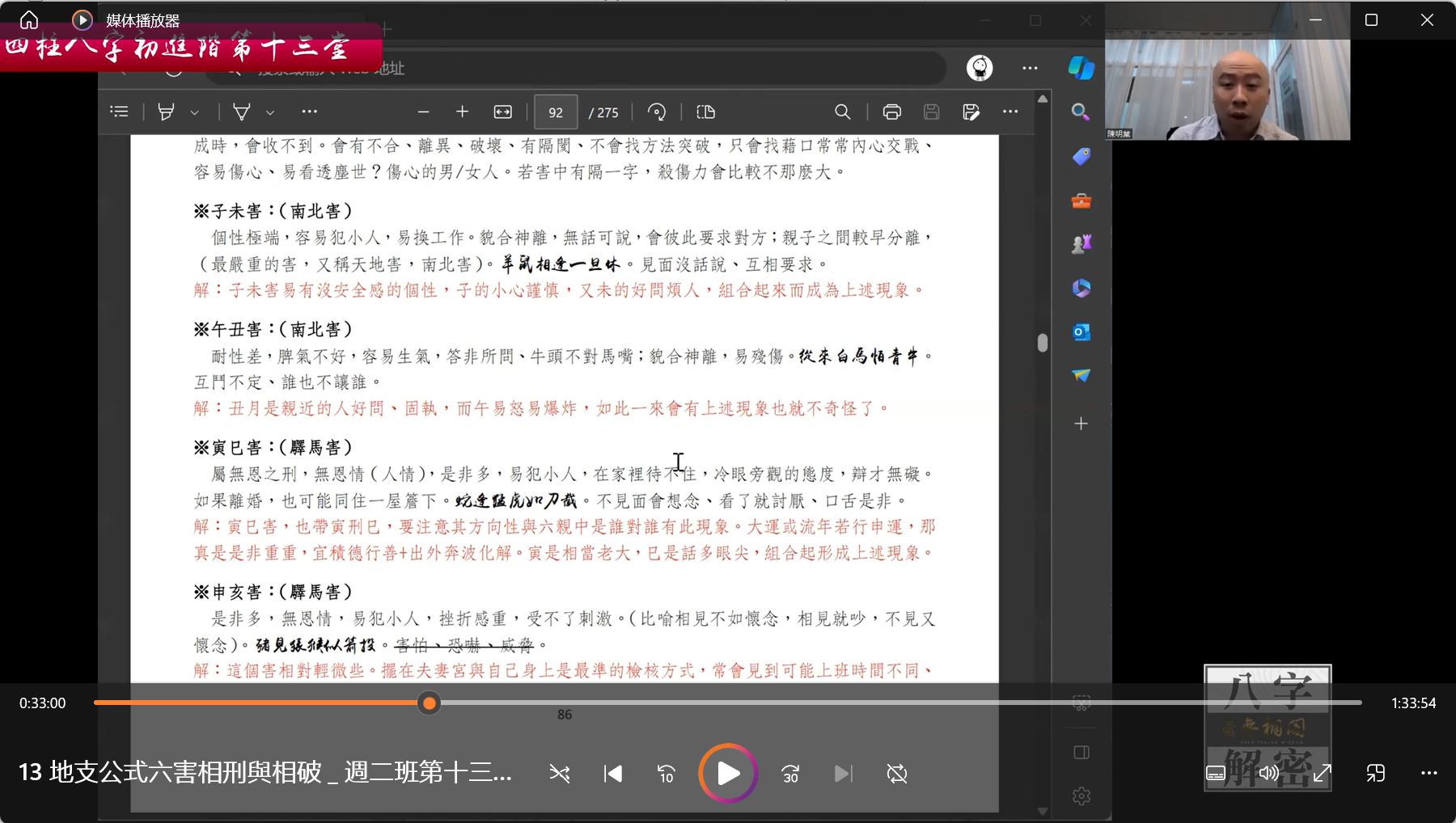Open the browser sidebar settings gear
This screenshot has width=1456, height=823.
[x=1081, y=796]
